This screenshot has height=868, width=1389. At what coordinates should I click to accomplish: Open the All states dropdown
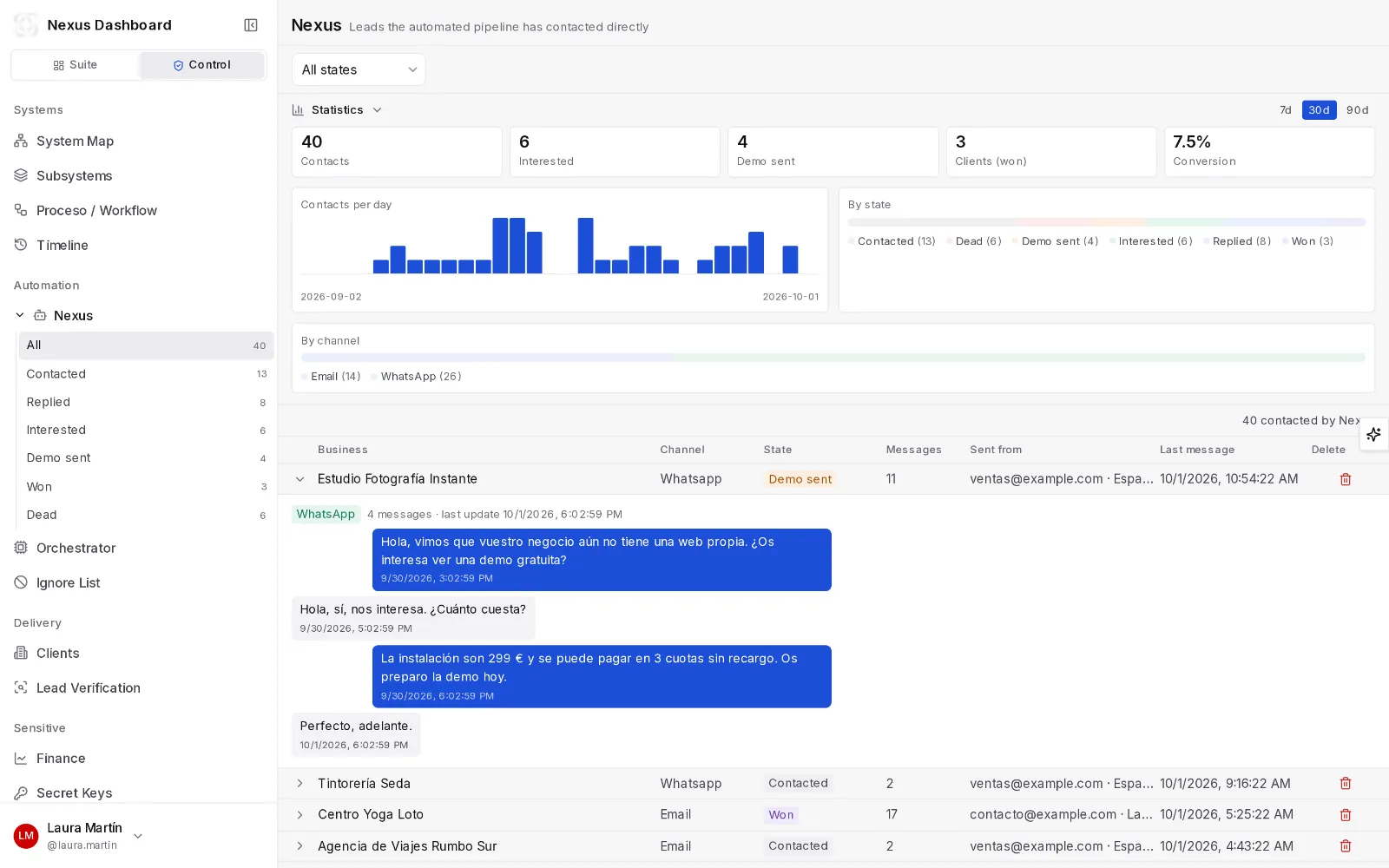click(359, 69)
